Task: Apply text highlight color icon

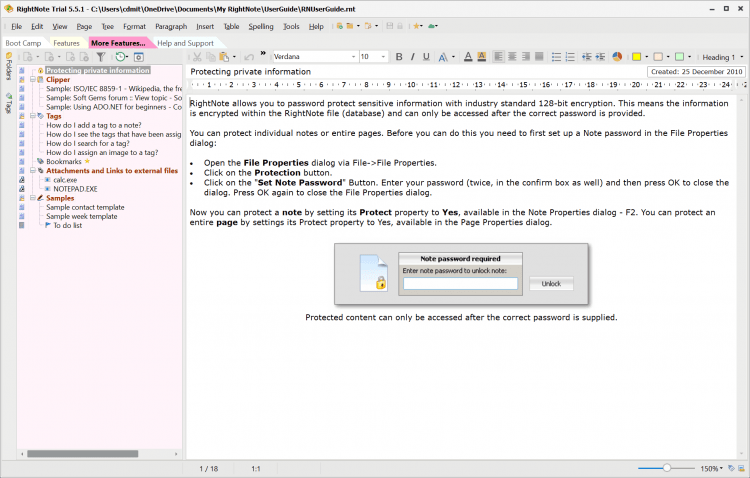Action: pos(482,57)
